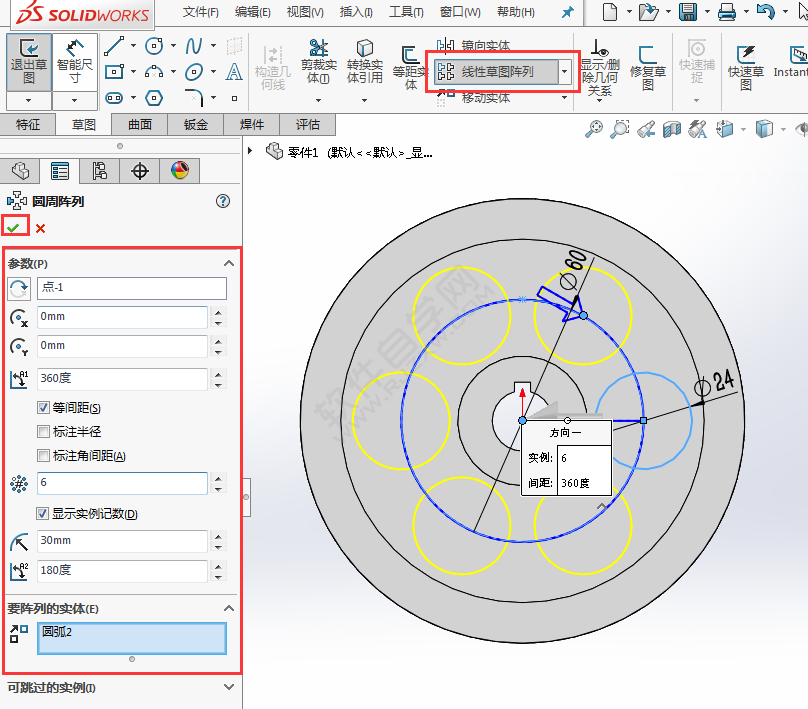Screen dimensions: 808x709
Task: Switch to the 特征 tab
Action: point(28,125)
